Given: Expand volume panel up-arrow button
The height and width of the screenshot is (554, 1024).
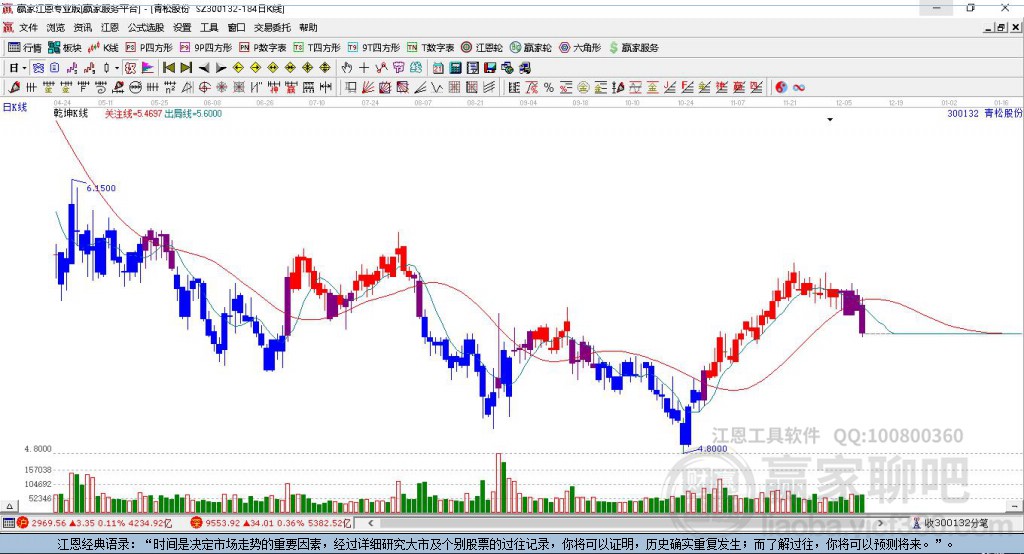Looking at the screenshot, I should pyautogui.click(x=9, y=506).
